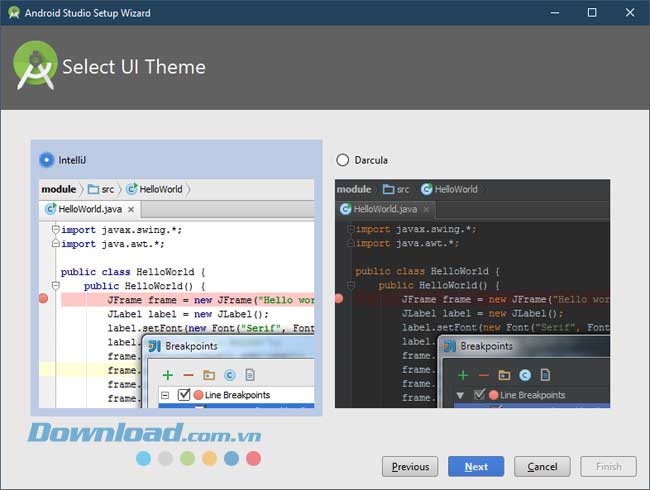Click the Darcula theme preview thumbnail
This screenshot has height=490, width=650.
[x=472, y=294]
